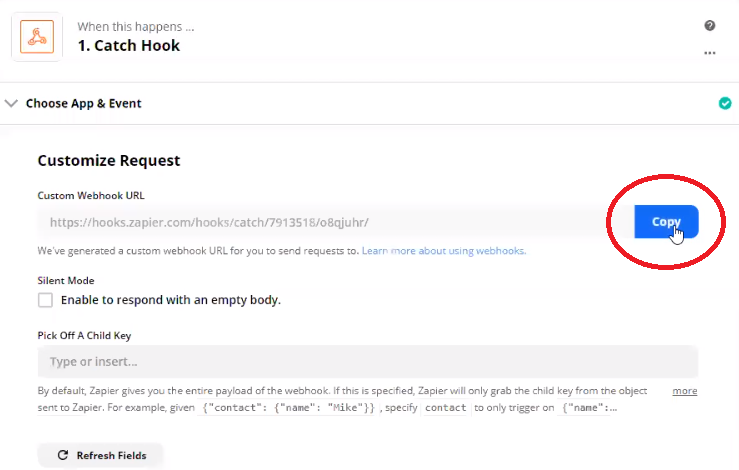Click the Refresh Fields button label
Image resolution: width=739 pixels, height=470 pixels.
coord(111,455)
